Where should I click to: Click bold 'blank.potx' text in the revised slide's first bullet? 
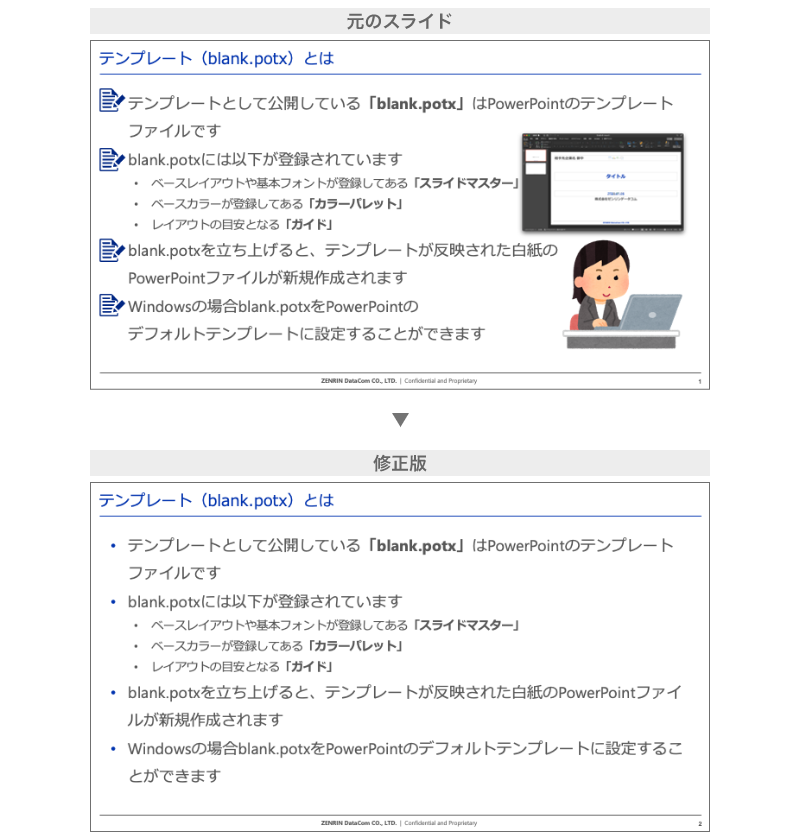[x=416, y=545]
